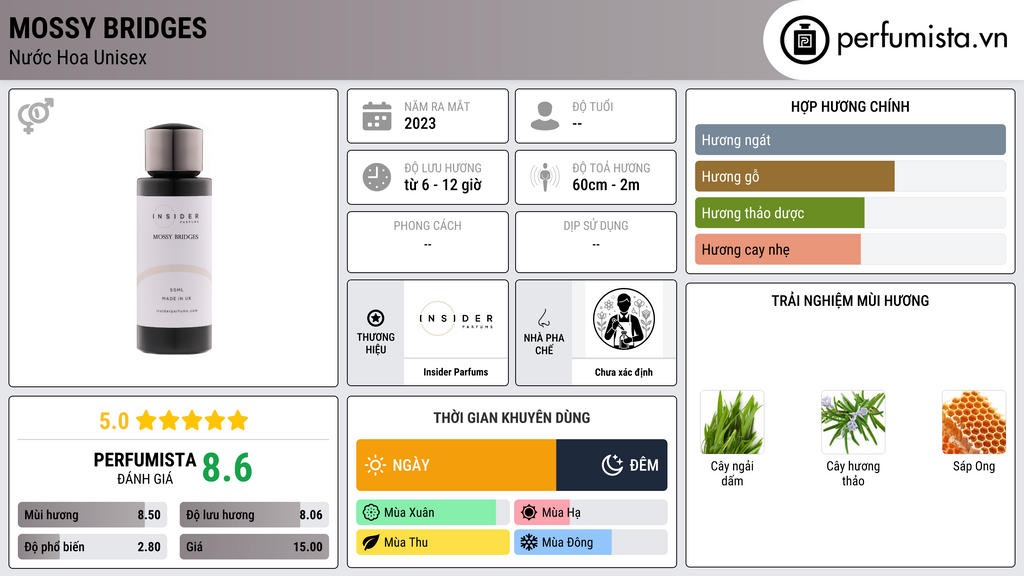Select the Cây ngải dấm note image
The height and width of the screenshot is (576, 1024).
[x=732, y=422]
